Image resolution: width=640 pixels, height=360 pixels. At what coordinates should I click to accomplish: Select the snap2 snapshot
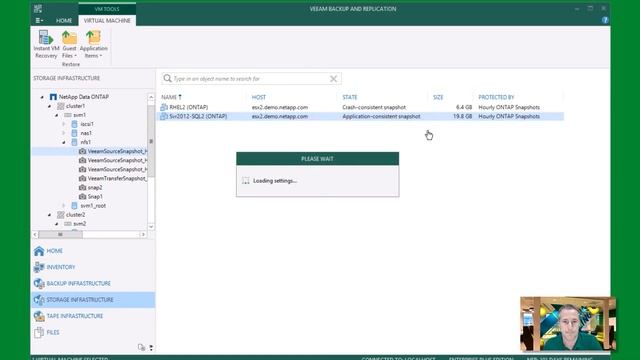tap(95, 187)
